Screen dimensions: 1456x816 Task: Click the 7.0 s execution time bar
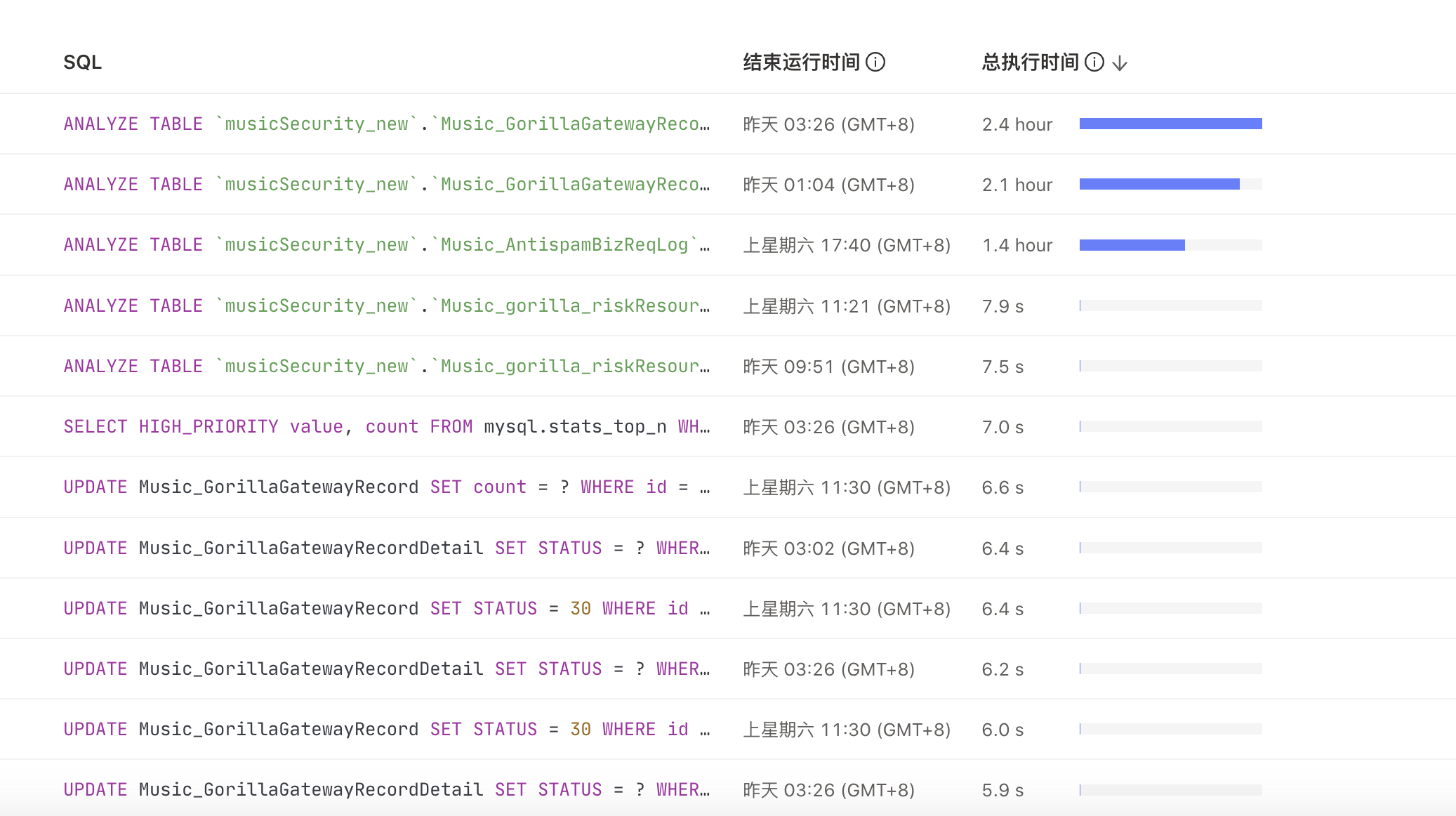[x=1171, y=426]
